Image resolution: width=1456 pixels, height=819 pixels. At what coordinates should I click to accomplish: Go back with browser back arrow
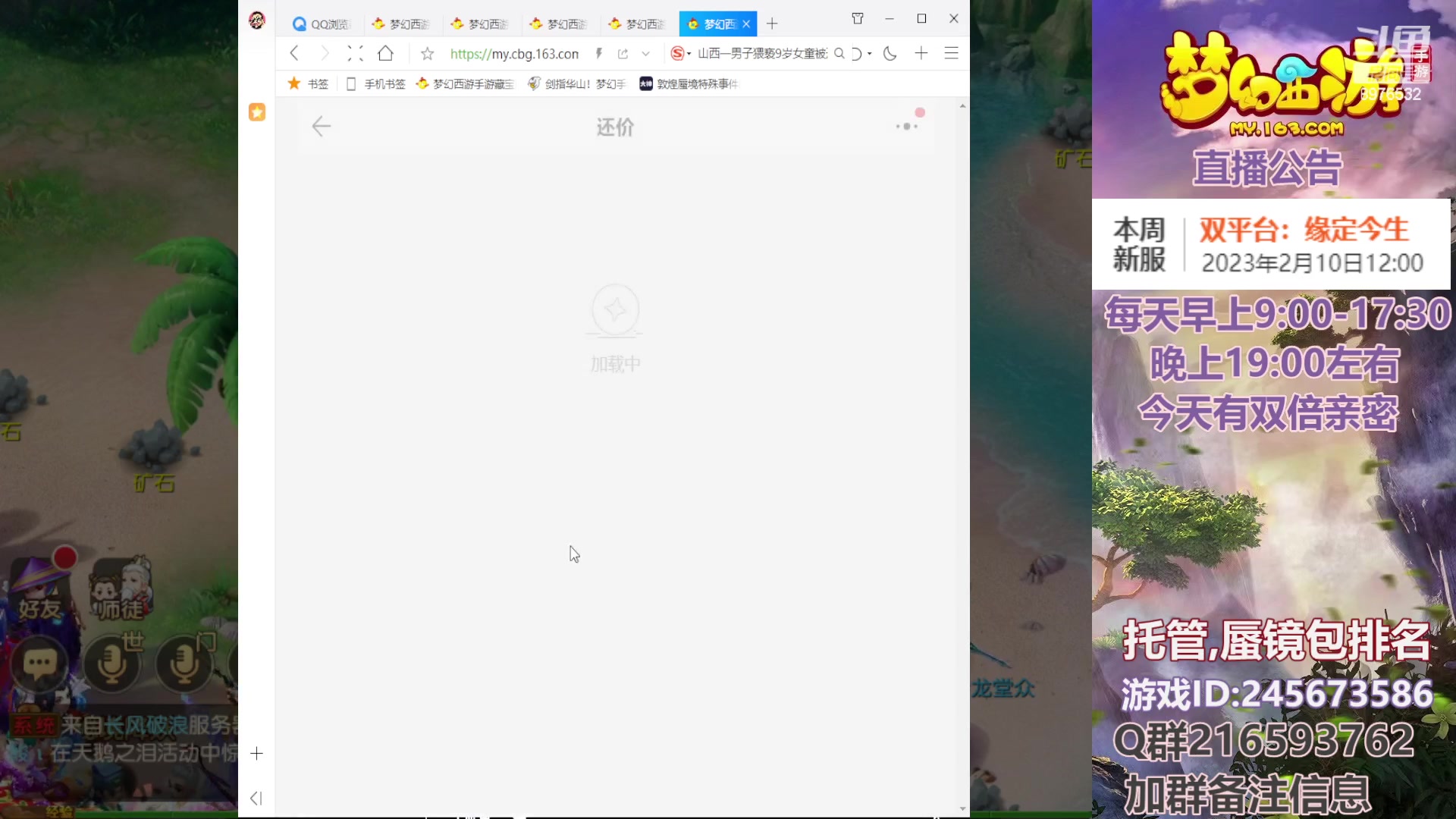[x=294, y=53]
